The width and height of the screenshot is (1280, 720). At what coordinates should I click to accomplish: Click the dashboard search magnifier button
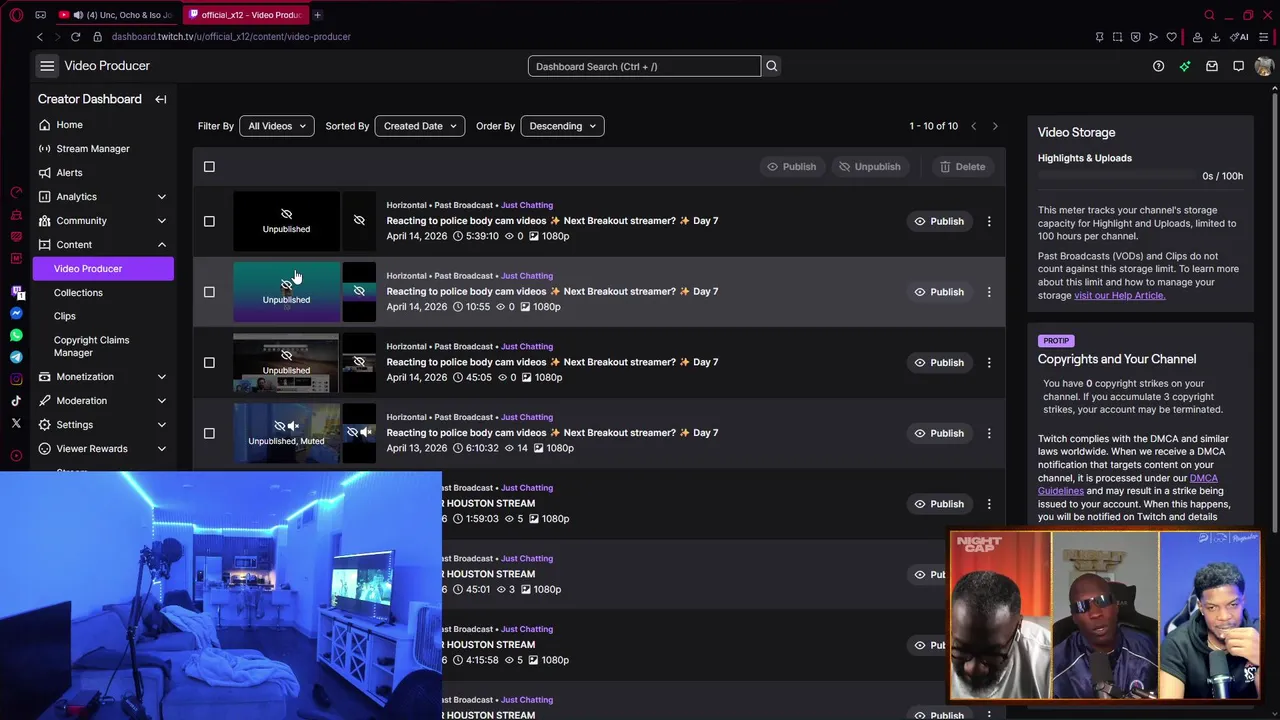(771, 66)
